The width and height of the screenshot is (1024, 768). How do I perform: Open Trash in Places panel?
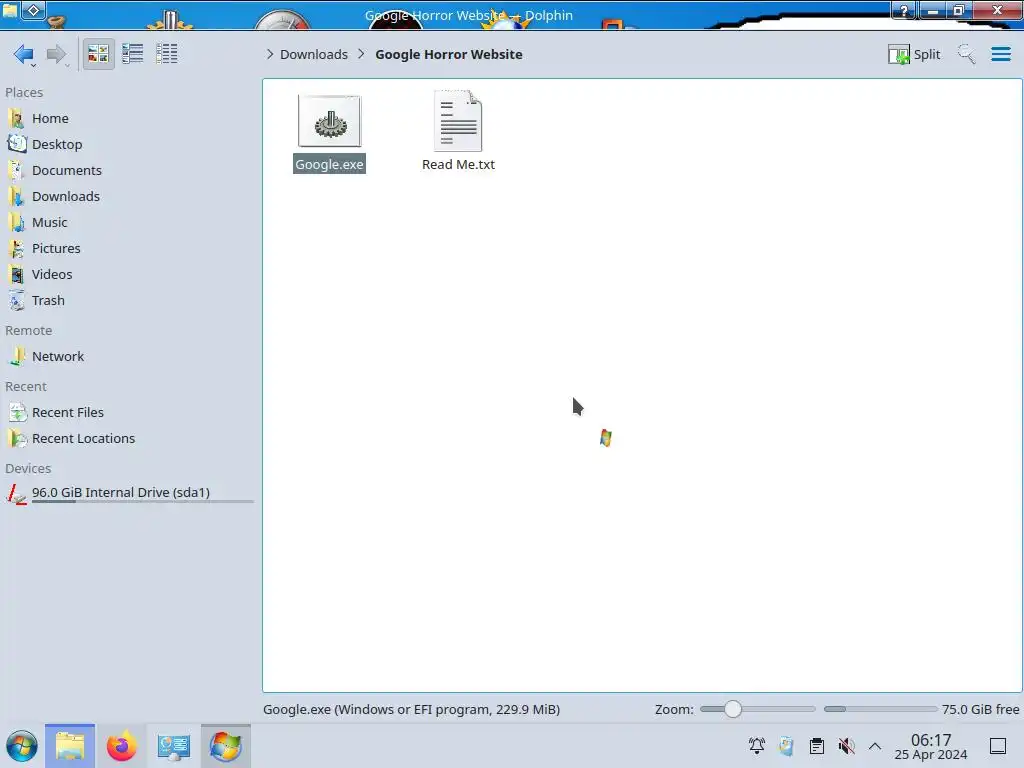(129, 301)
